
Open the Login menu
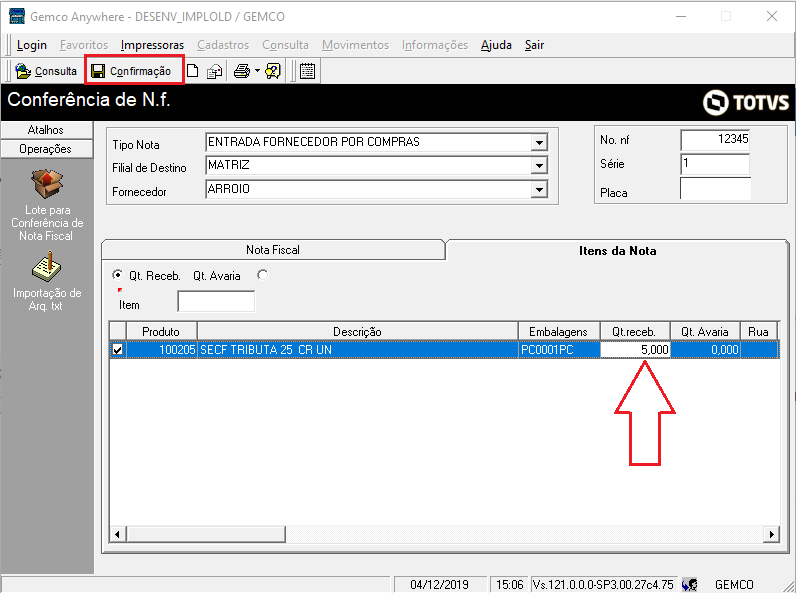pyautogui.click(x=31, y=45)
